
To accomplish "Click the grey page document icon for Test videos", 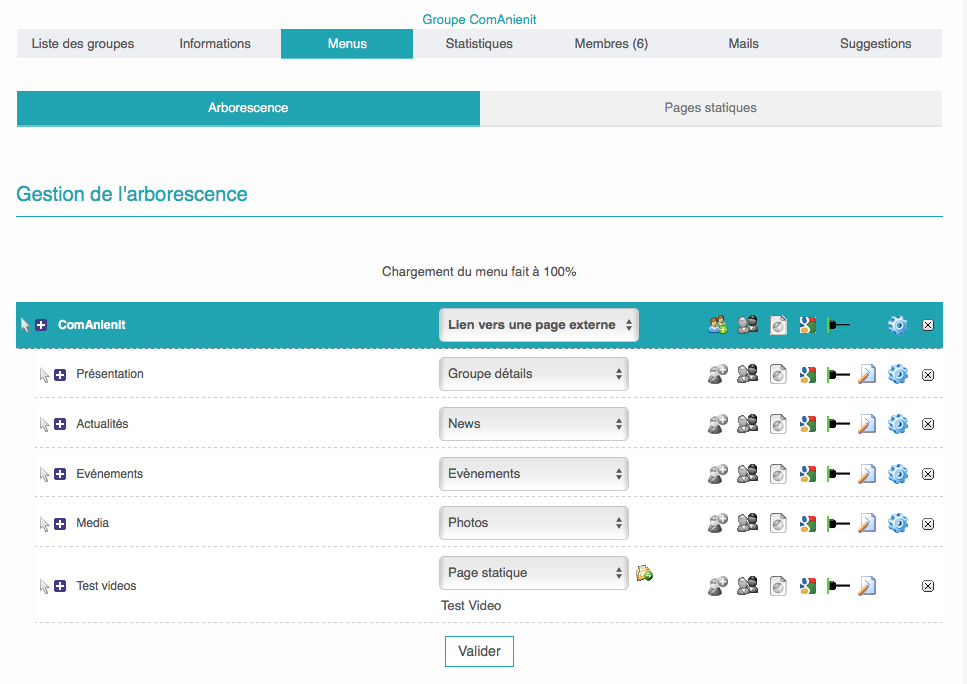I will pyautogui.click(x=778, y=586).
